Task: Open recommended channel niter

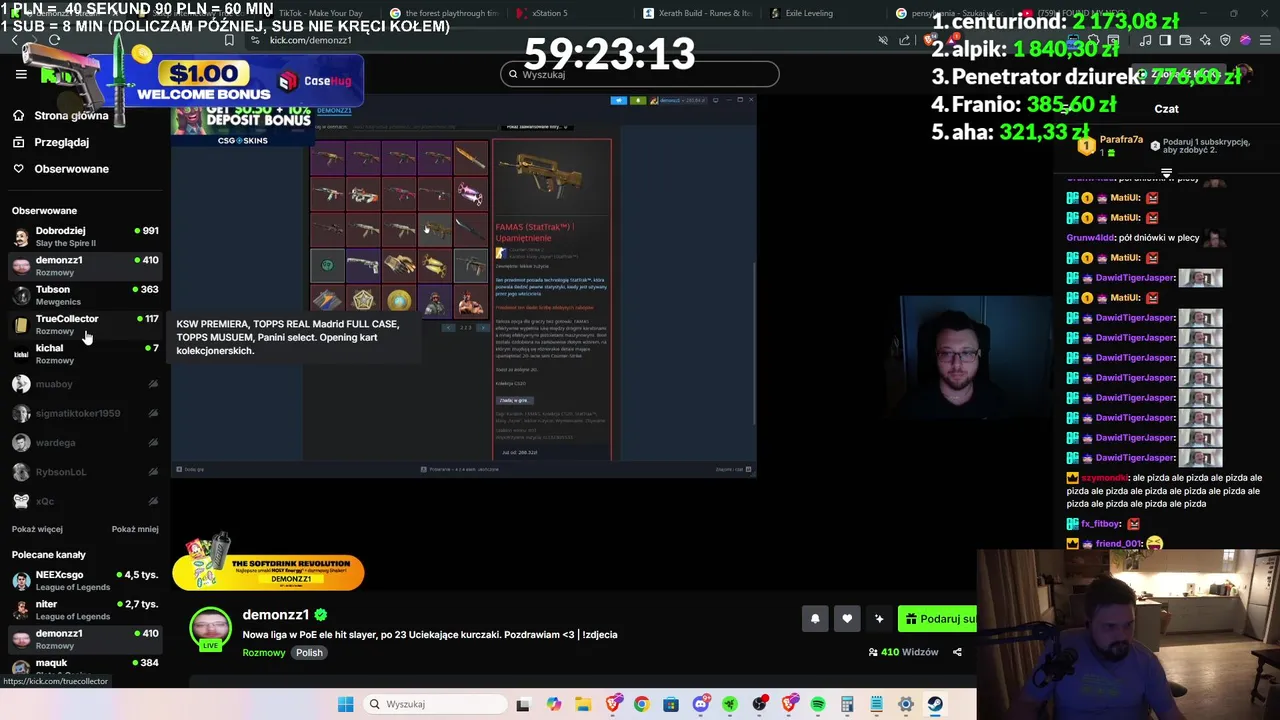Action: coord(85,610)
